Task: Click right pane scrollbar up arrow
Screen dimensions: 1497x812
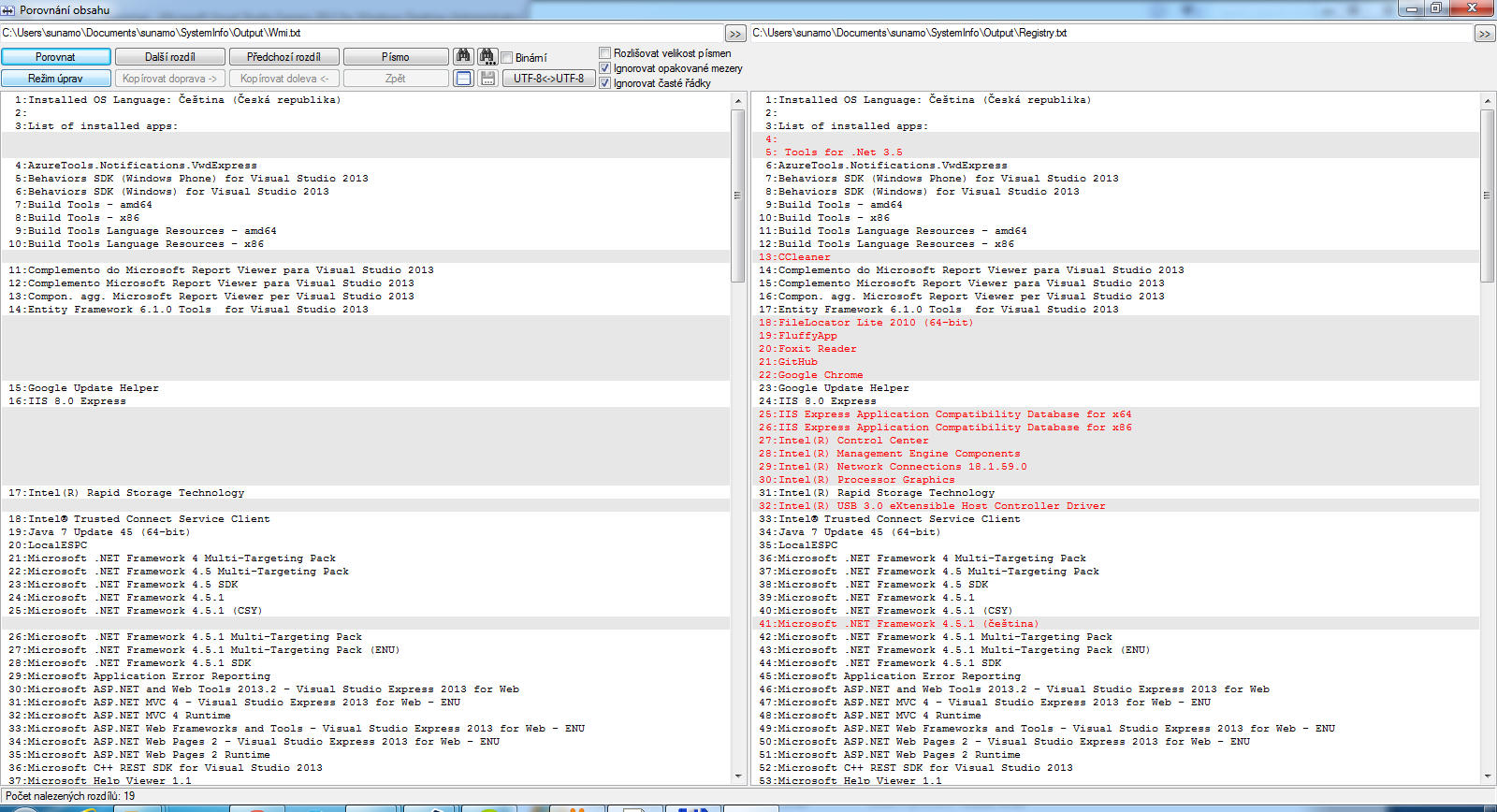Action: pyautogui.click(x=1488, y=100)
